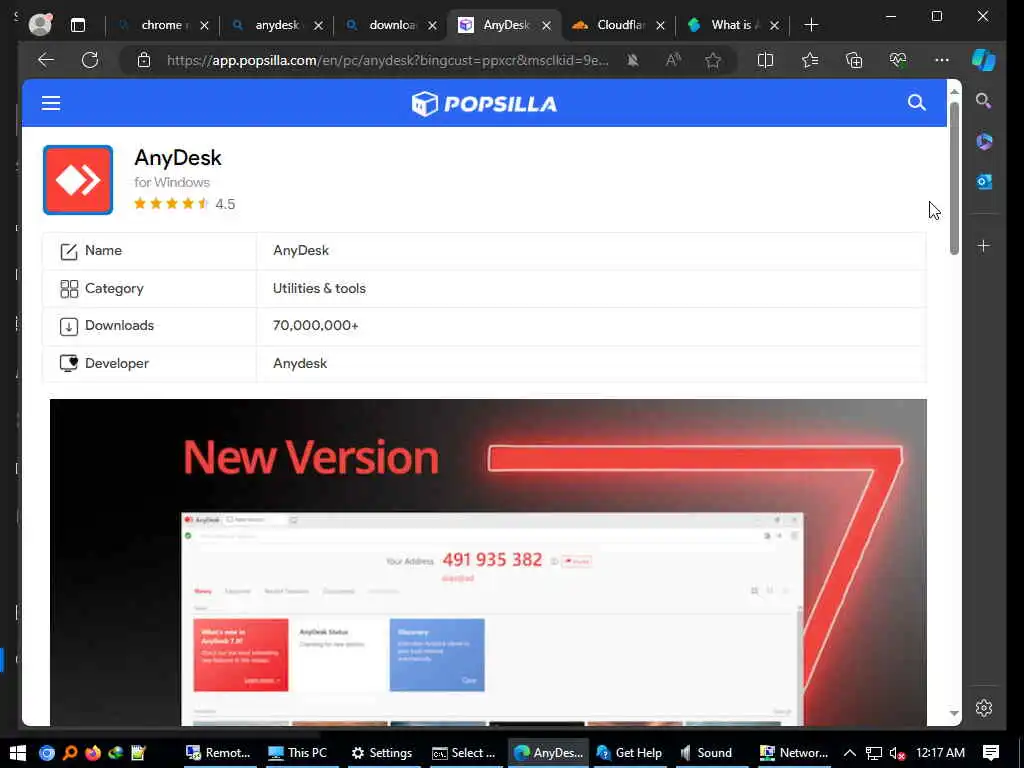The height and width of the screenshot is (768, 1024).
Task: Open tab actions menu
Action: pyautogui.click(x=78, y=25)
